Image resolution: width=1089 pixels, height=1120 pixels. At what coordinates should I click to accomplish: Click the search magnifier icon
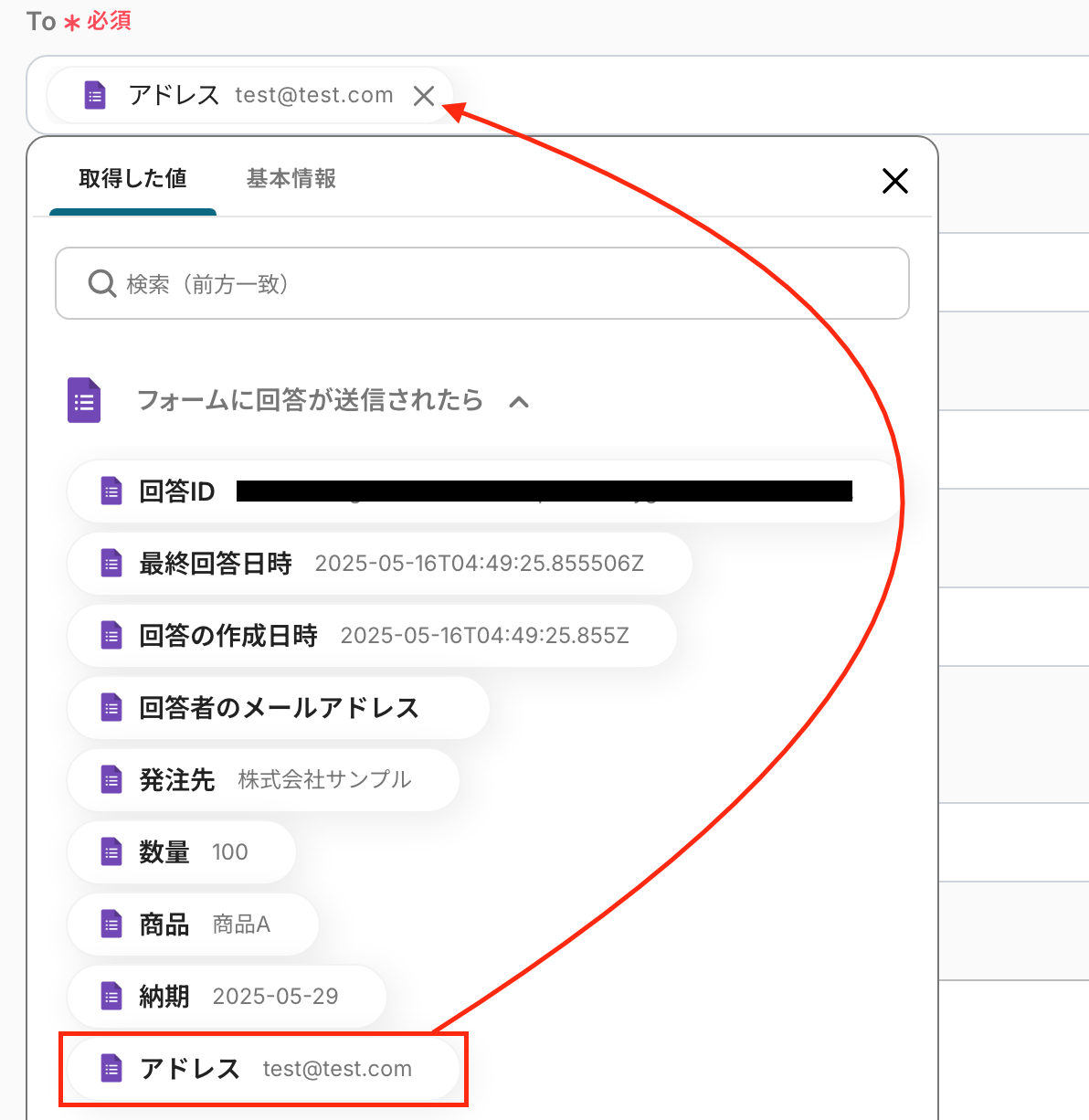point(101,284)
